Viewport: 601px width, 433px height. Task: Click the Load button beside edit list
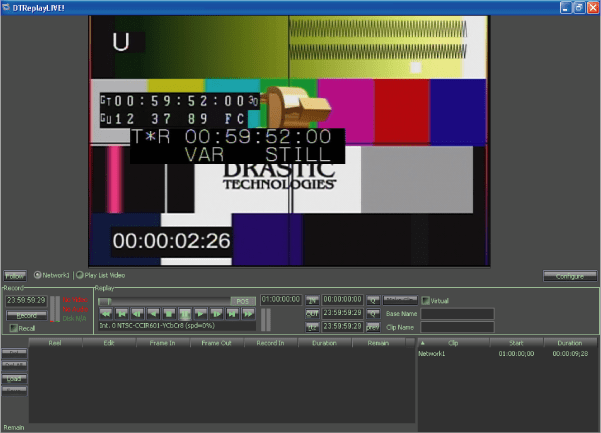point(15,379)
